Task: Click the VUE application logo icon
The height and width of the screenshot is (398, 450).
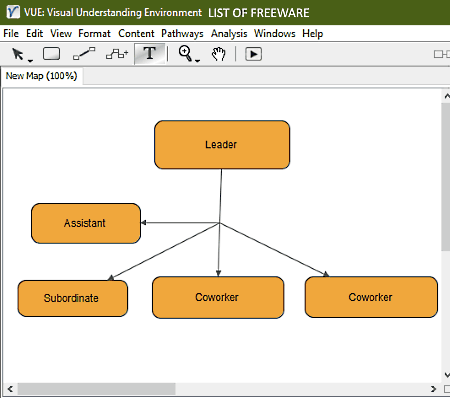Action: click(13, 12)
